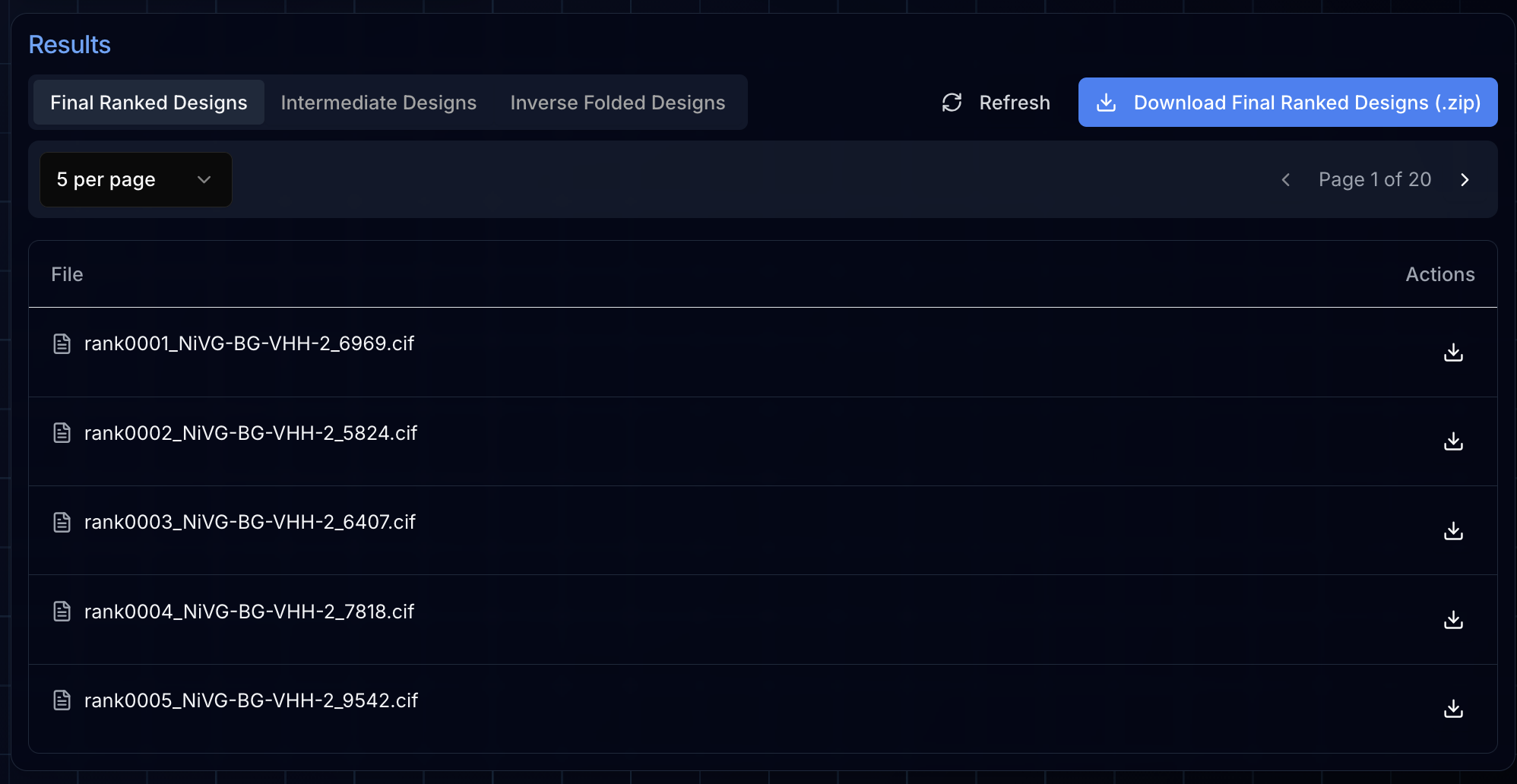Select the Final Ranked Designs tab
The width and height of the screenshot is (1517, 784).
149,103
